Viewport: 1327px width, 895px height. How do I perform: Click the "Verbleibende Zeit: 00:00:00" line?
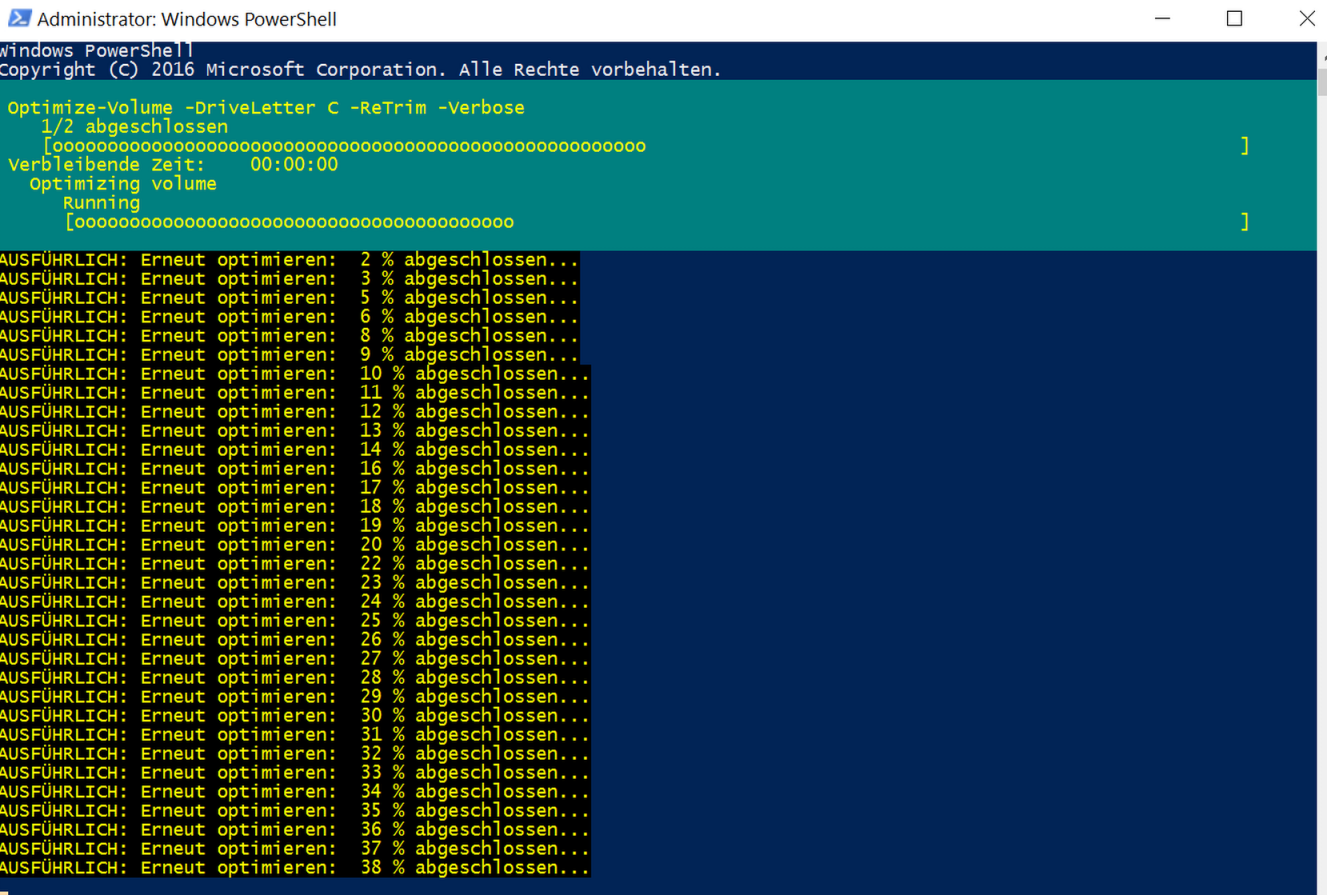click(173, 165)
